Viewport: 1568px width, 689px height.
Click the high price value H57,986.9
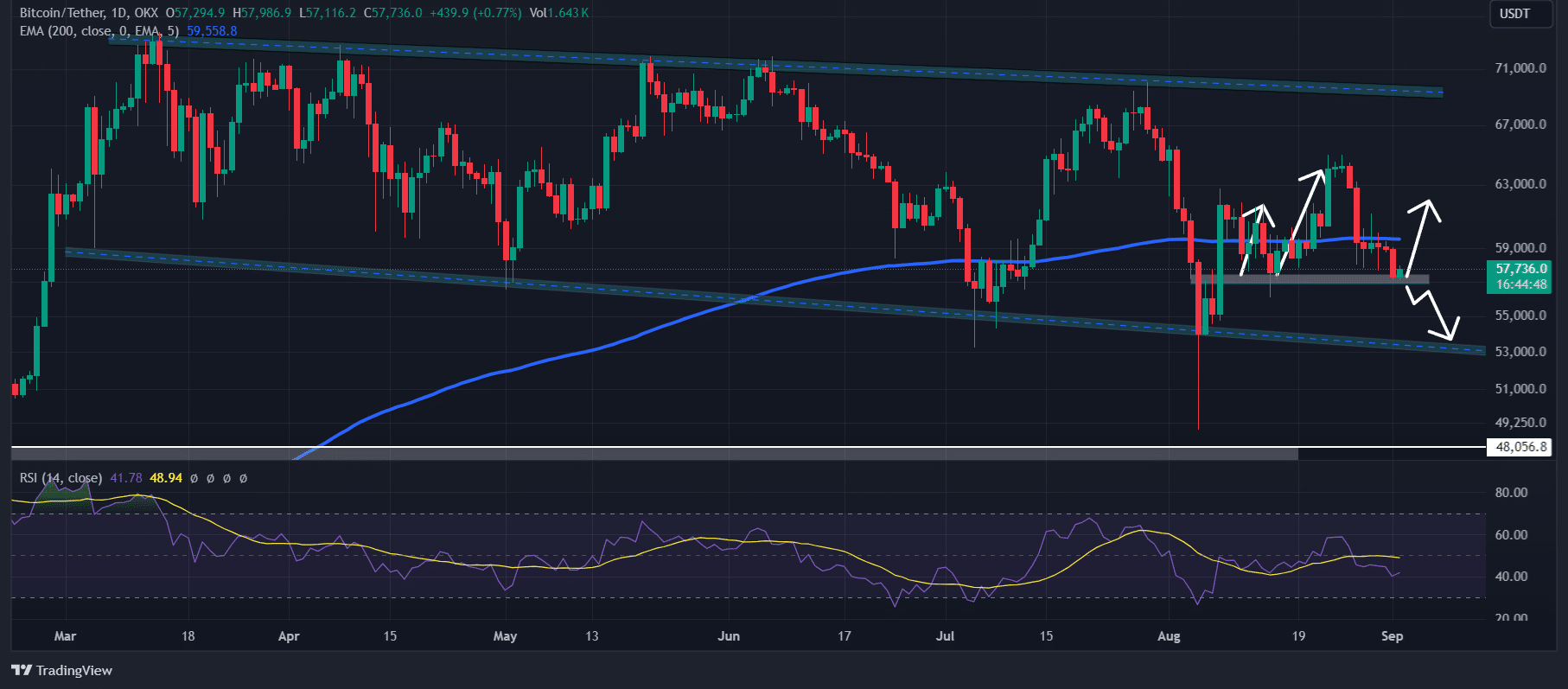pos(262,13)
